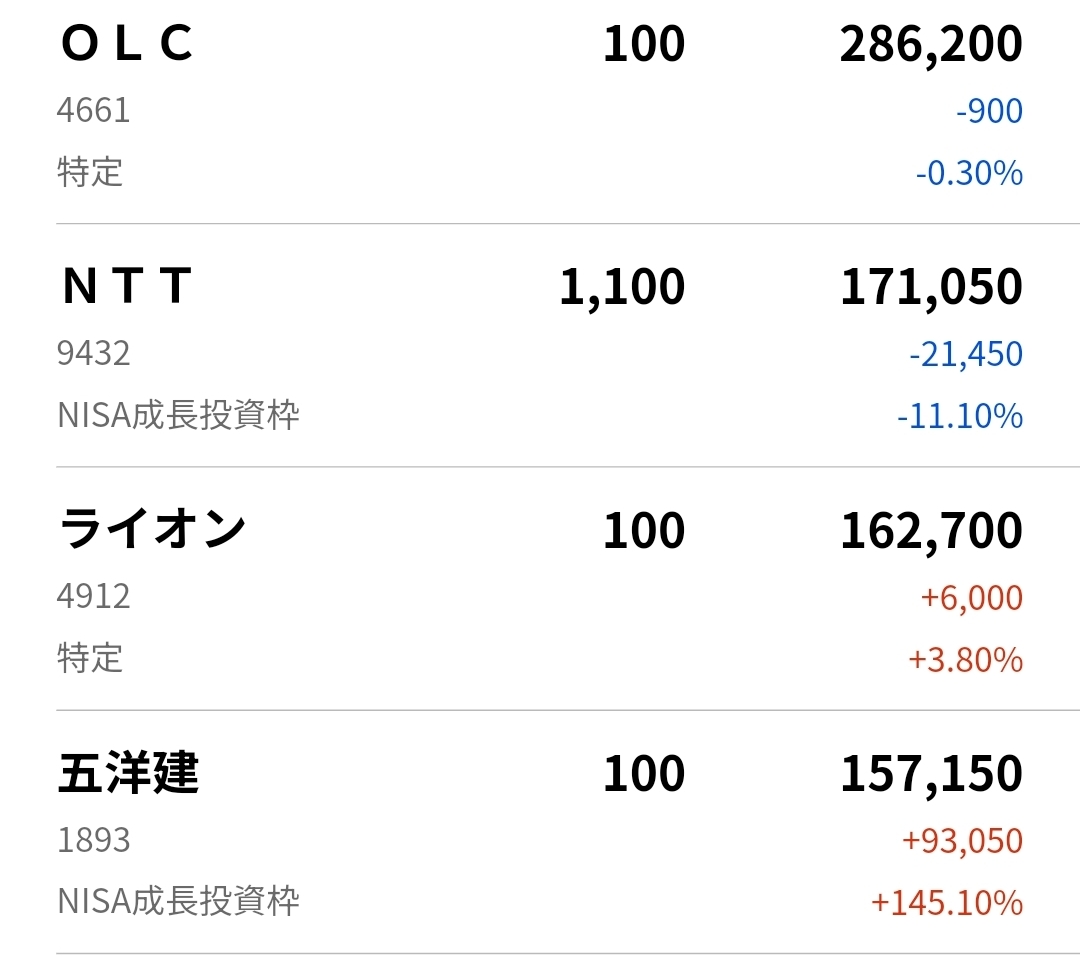Tap OLC's -0.30% loss percentage
The image size is (1080, 961).
[969, 174]
